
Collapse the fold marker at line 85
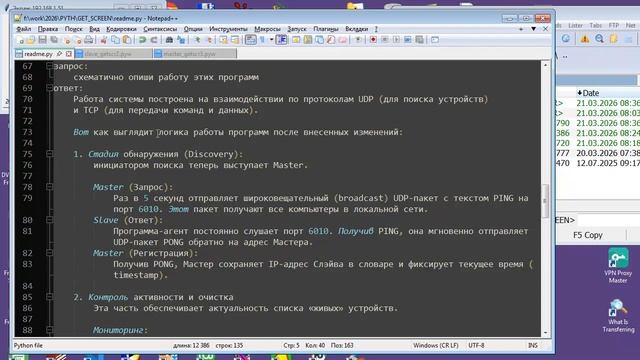(x=49, y=297)
